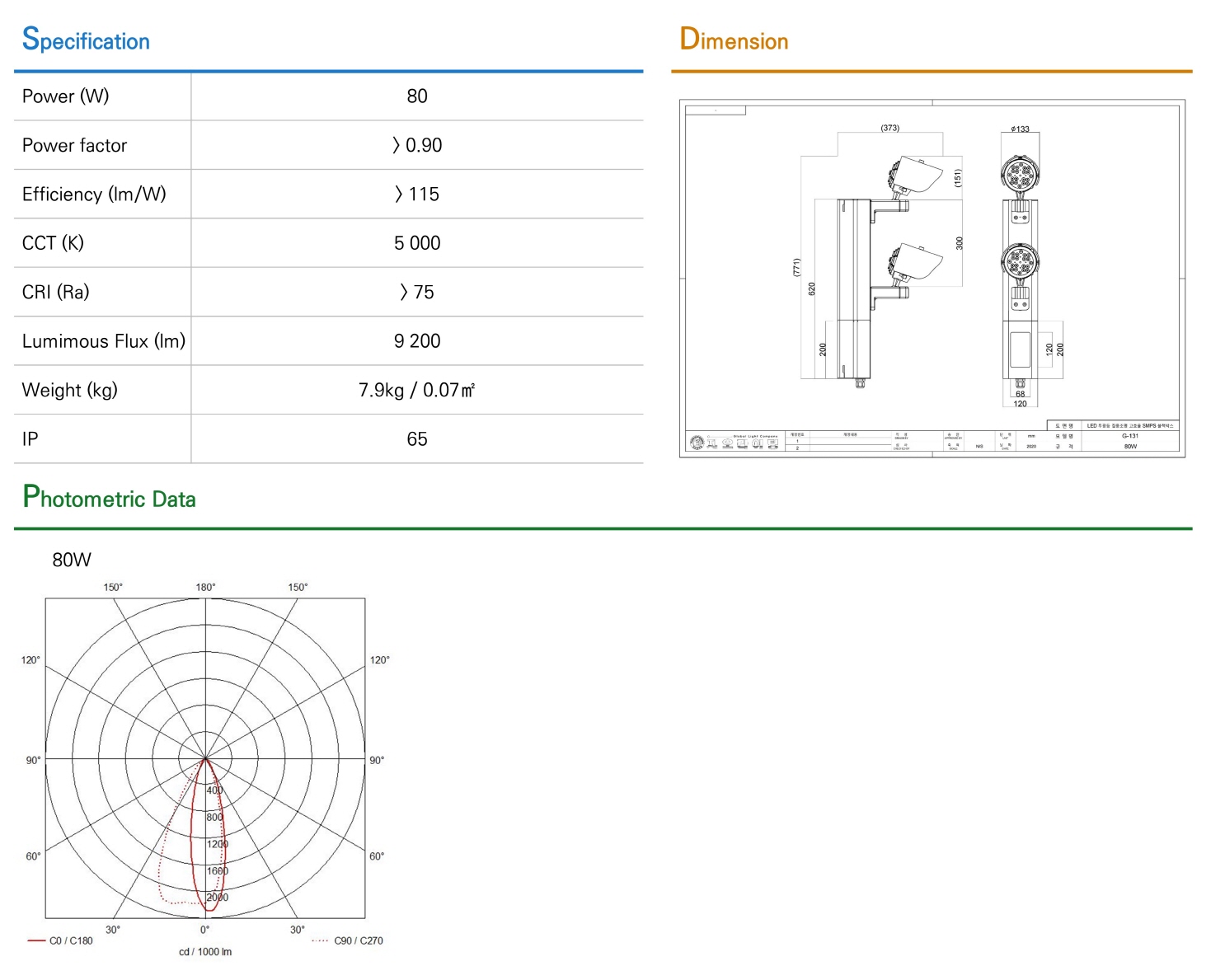Screen dimensions: 1225x980
Task: Click the Dimension section heading
Action: point(734,40)
